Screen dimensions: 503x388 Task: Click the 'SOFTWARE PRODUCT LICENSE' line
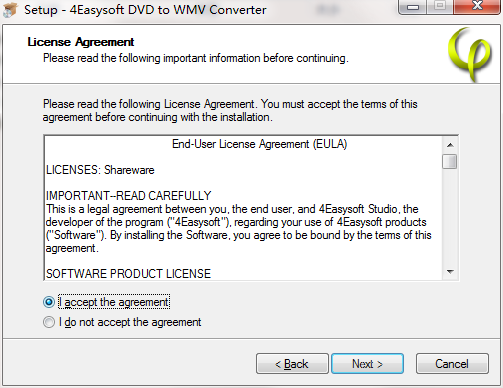tap(128, 274)
